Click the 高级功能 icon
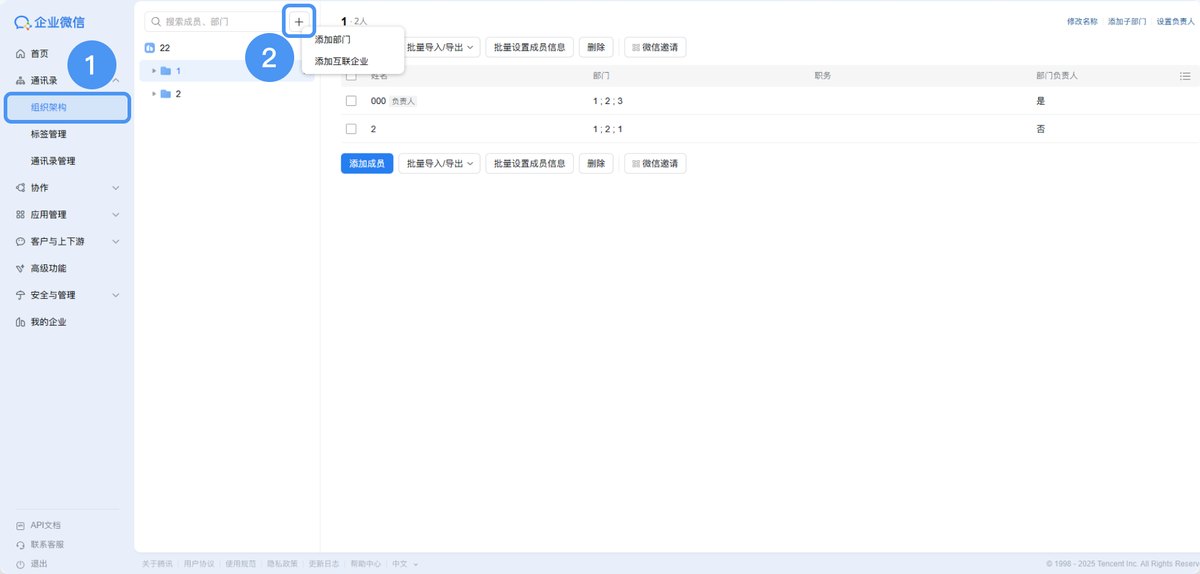1200x574 pixels. coord(21,269)
